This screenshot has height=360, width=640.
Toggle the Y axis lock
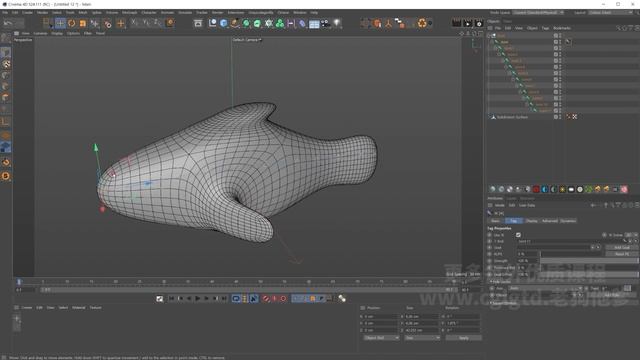pyautogui.click(x=146, y=23)
